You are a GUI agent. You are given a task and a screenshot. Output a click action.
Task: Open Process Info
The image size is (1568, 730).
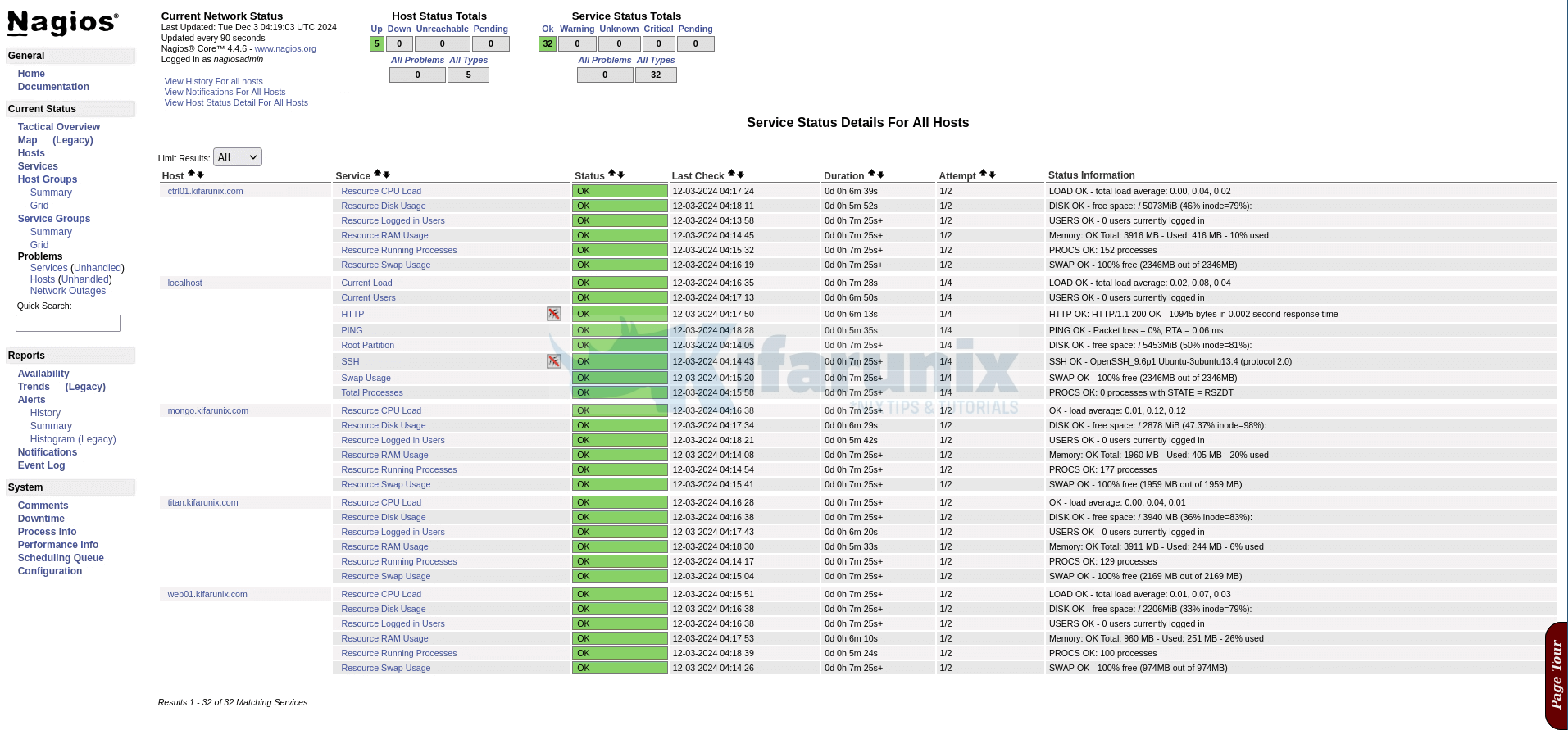[x=47, y=532]
